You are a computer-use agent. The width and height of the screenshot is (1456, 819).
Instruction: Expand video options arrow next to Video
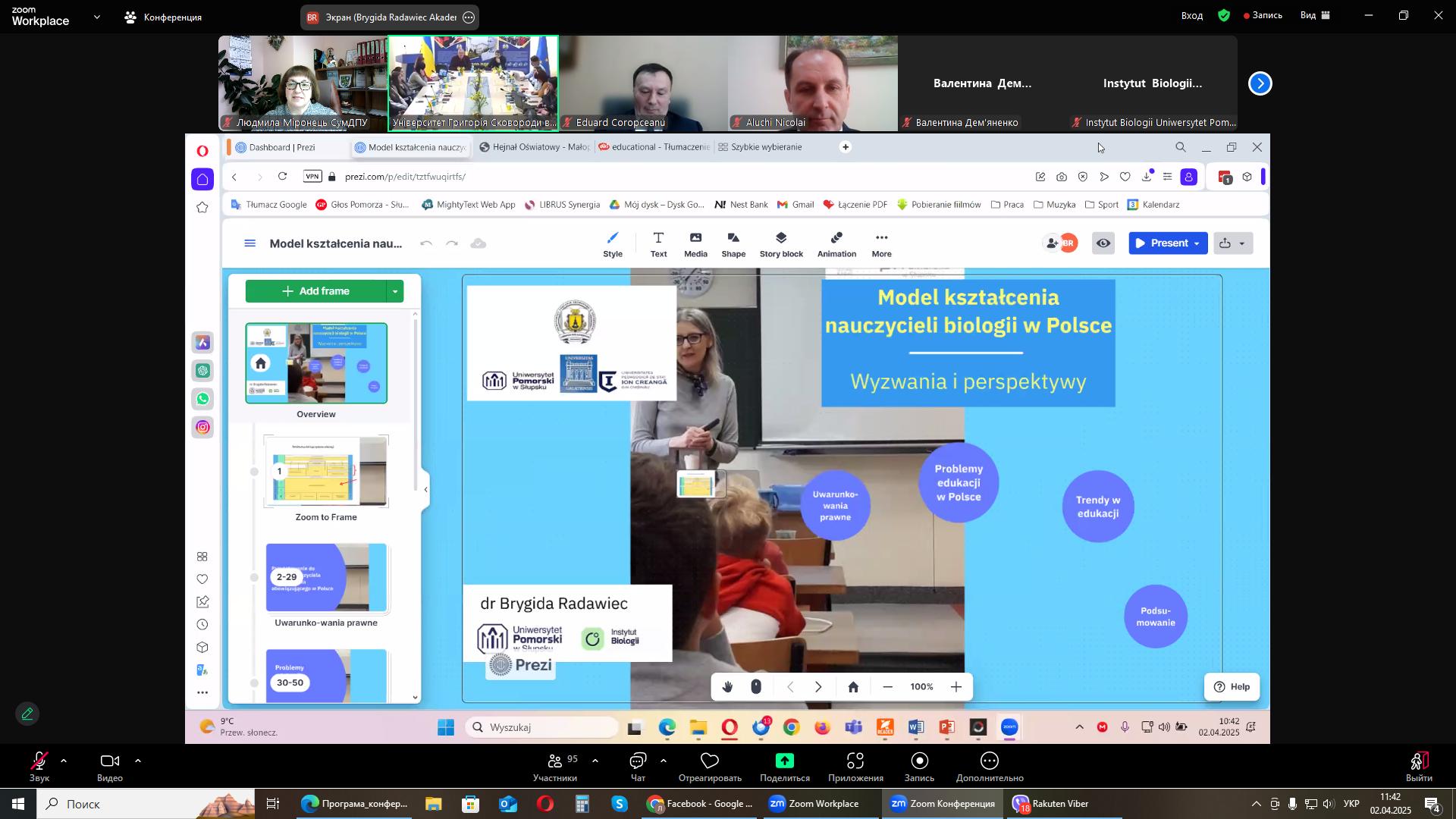coord(138,761)
